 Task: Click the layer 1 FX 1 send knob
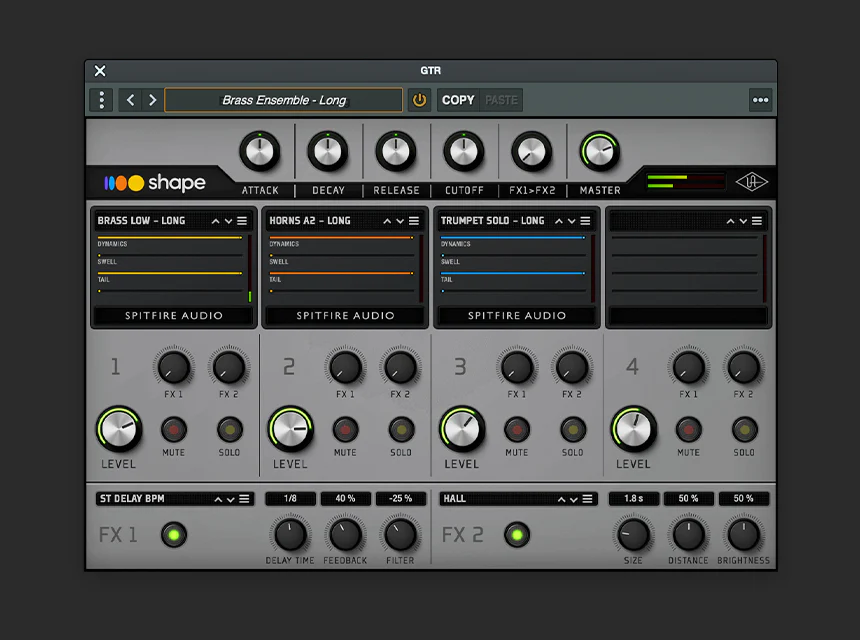(x=173, y=367)
